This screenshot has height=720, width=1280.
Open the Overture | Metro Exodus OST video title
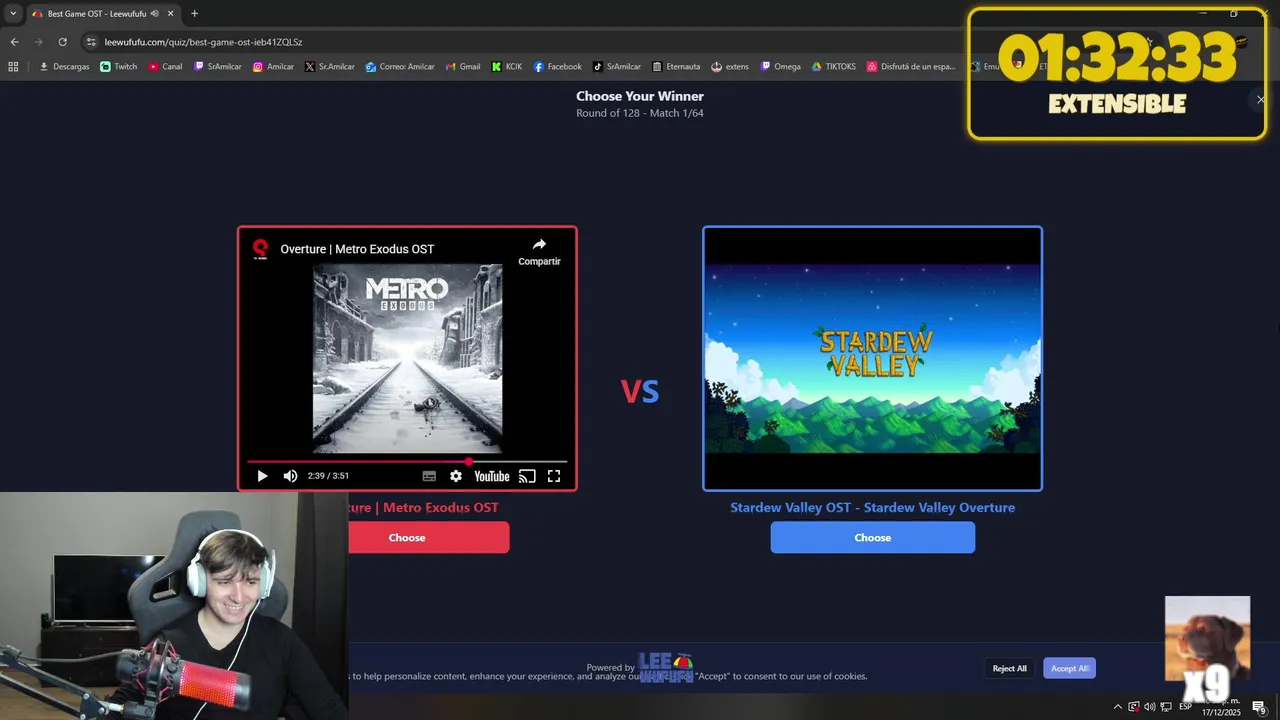(357, 249)
